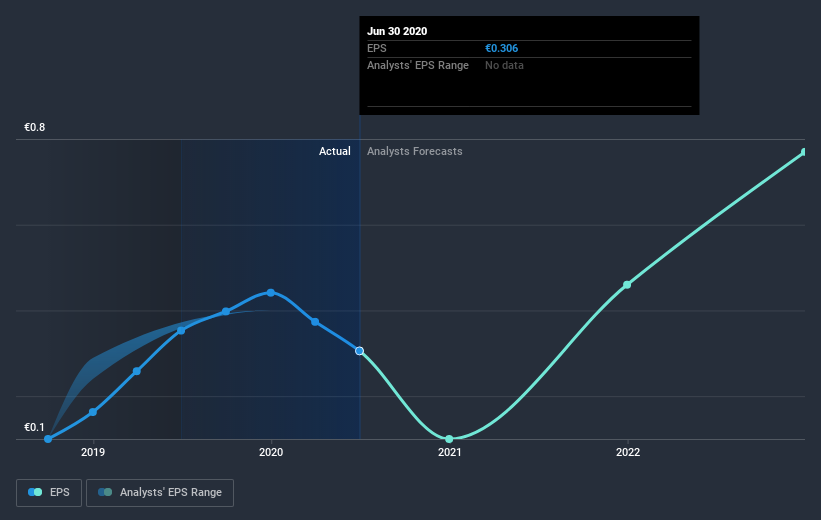Click the €0.306 EPS value in tooltip

tap(502, 48)
